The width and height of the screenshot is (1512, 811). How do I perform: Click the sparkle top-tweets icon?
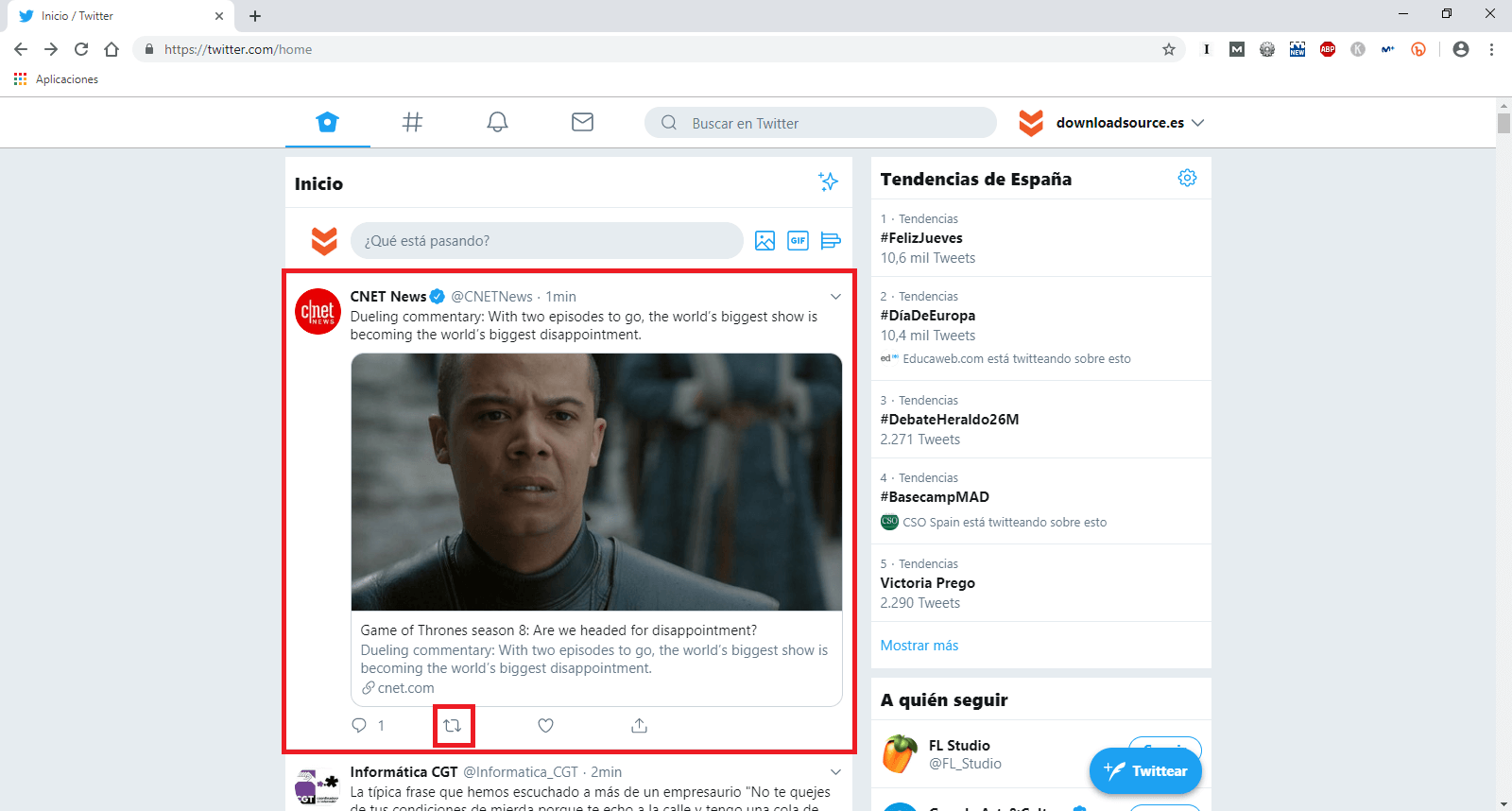pyautogui.click(x=828, y=181)
